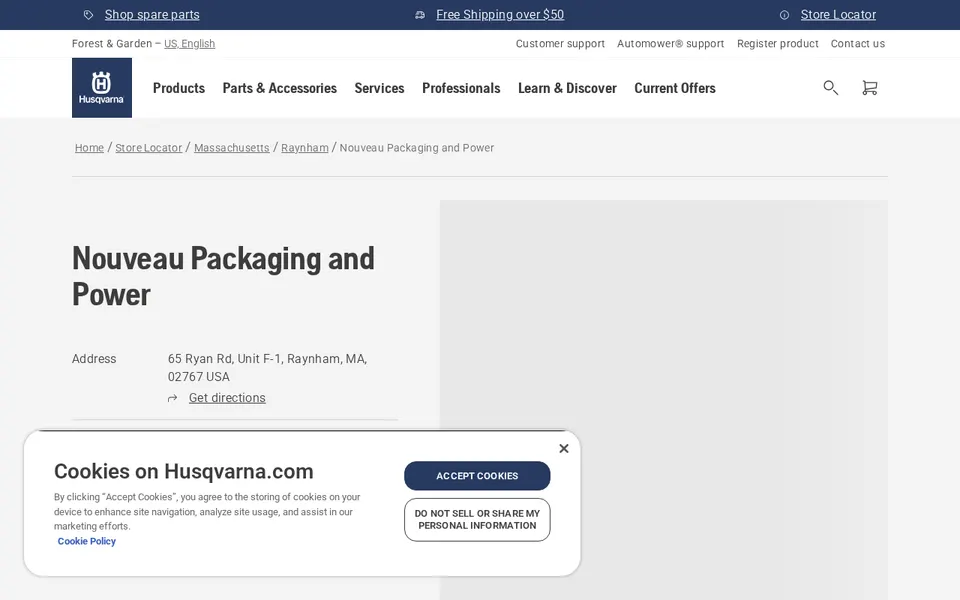Go to Raynham breadcrumb
The width and height of the screenshot is (960, 600).
tap(305, 148)
